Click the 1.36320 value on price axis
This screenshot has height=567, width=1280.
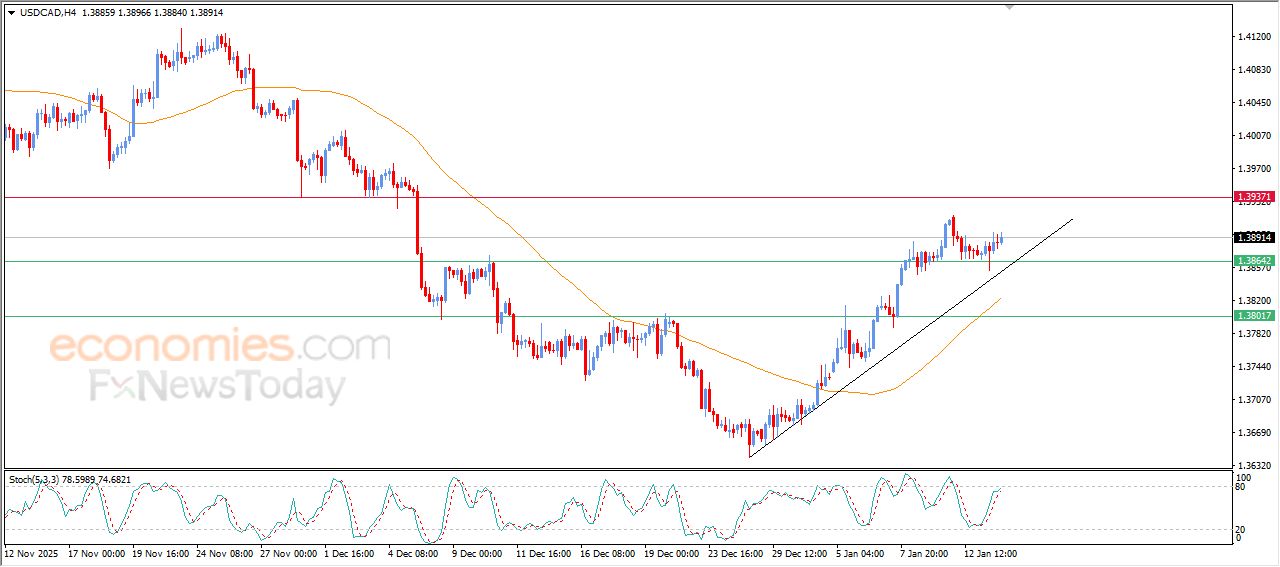(1254, 466)
